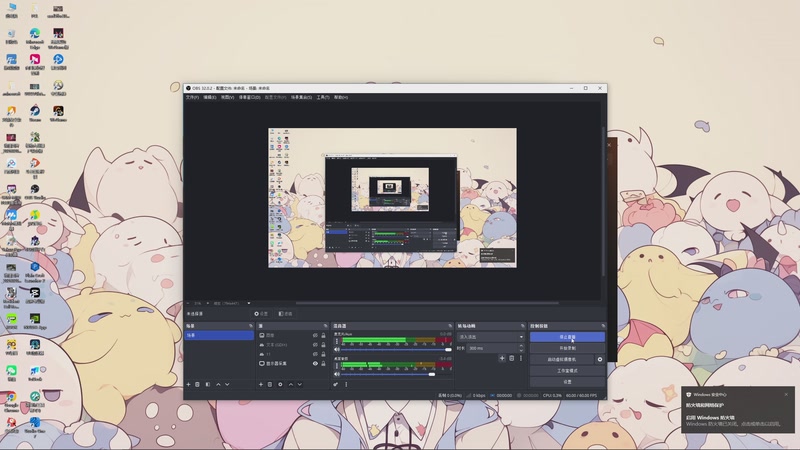Move source down with Sources panel down arrow

[x=299, y=384]
